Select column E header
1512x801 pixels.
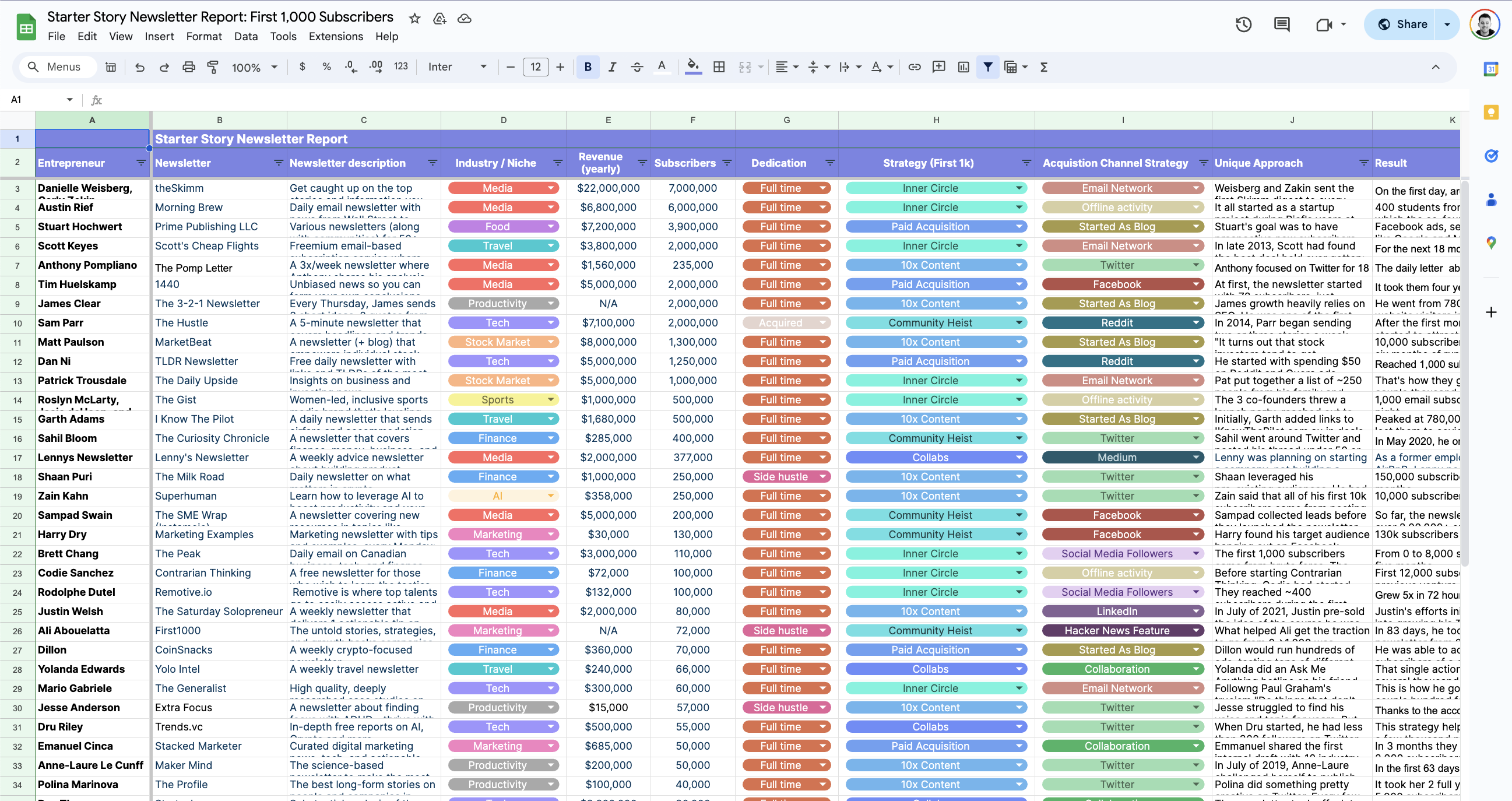608,120
